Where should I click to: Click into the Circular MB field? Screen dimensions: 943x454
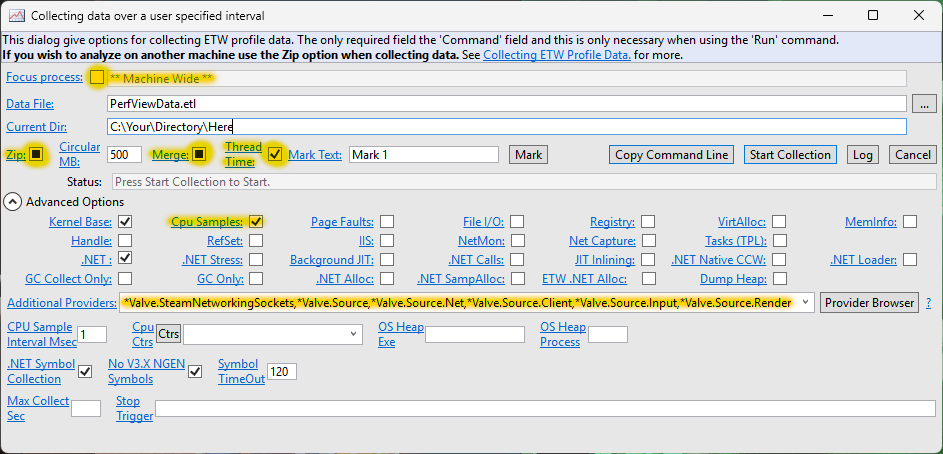coord(125,154)
